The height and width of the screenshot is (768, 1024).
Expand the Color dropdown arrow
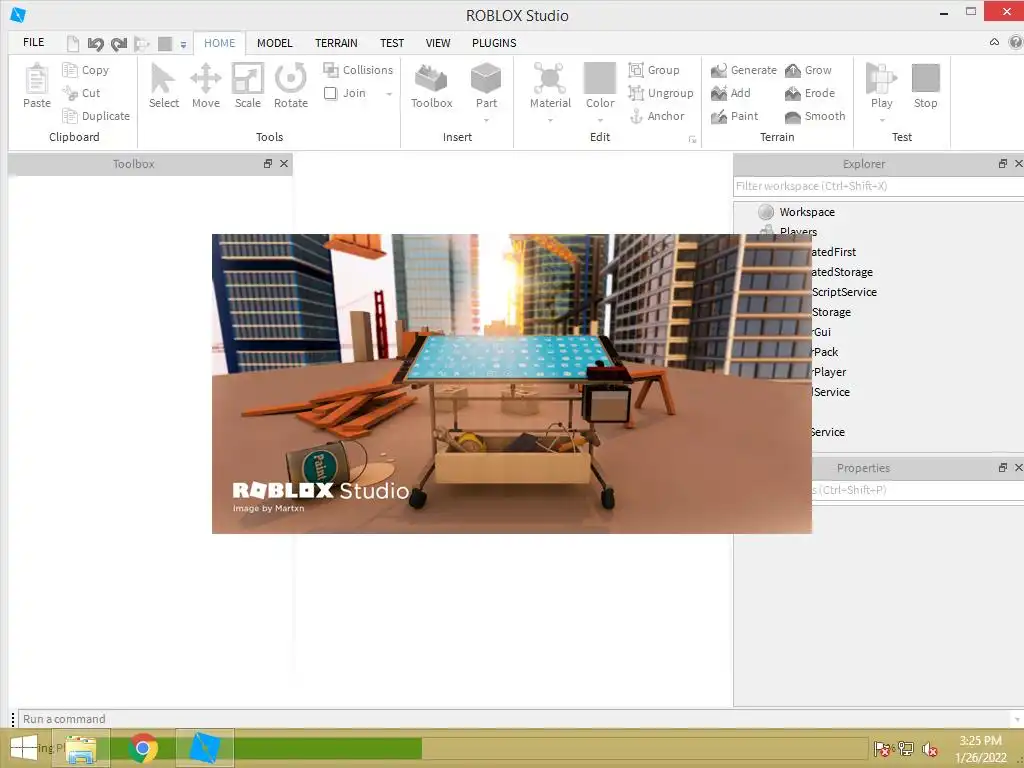[x=600, y=120]
